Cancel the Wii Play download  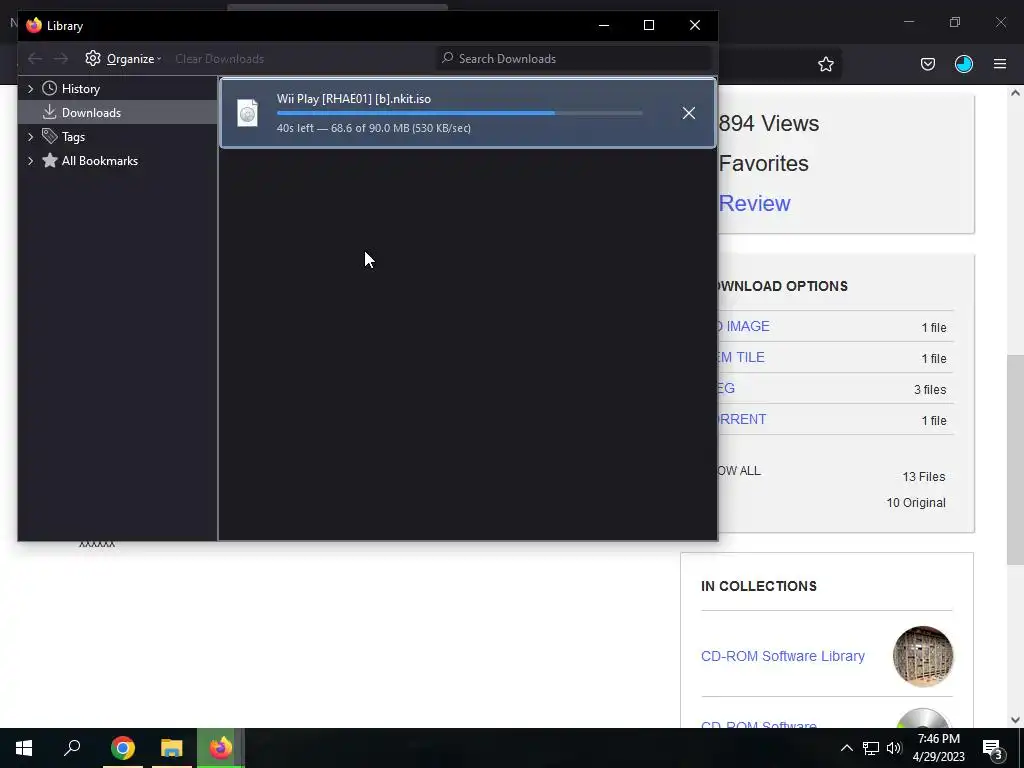pos(688,113)
